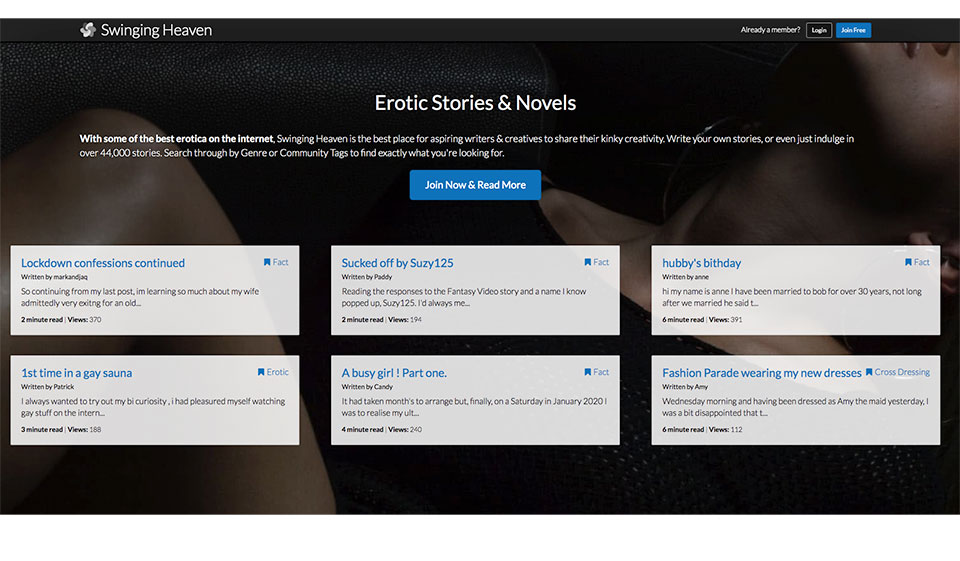Open the 1st time in a gay sauna story
Screen dimensions: 960x561
(76, 373)
